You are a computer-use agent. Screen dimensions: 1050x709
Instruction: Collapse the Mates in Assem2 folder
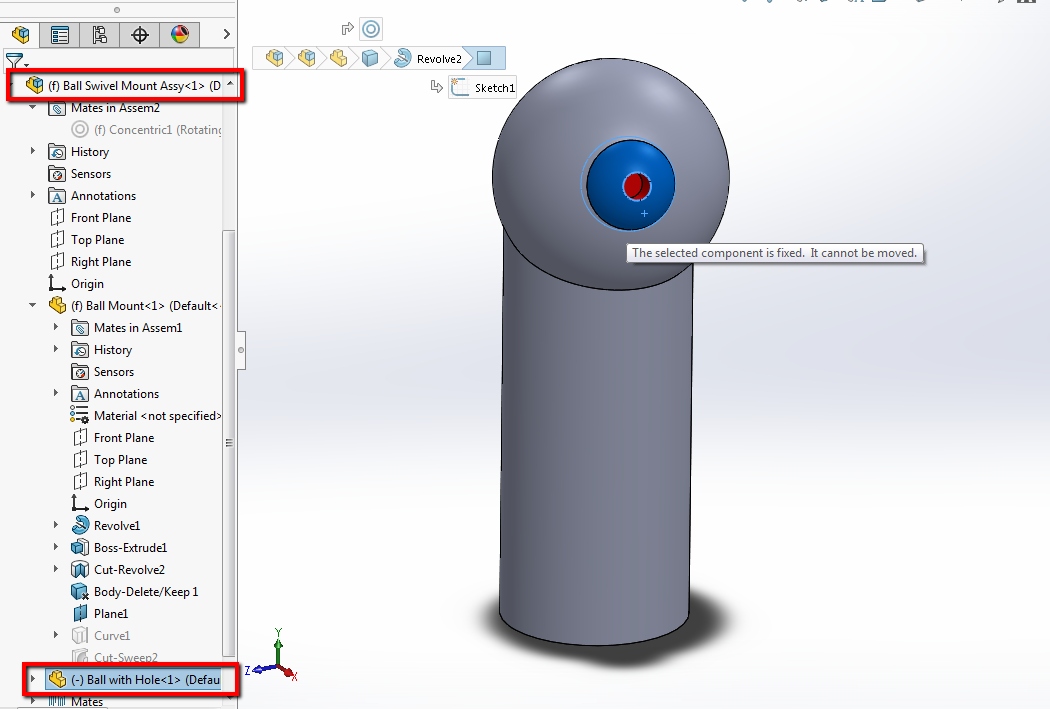(32, 107)
